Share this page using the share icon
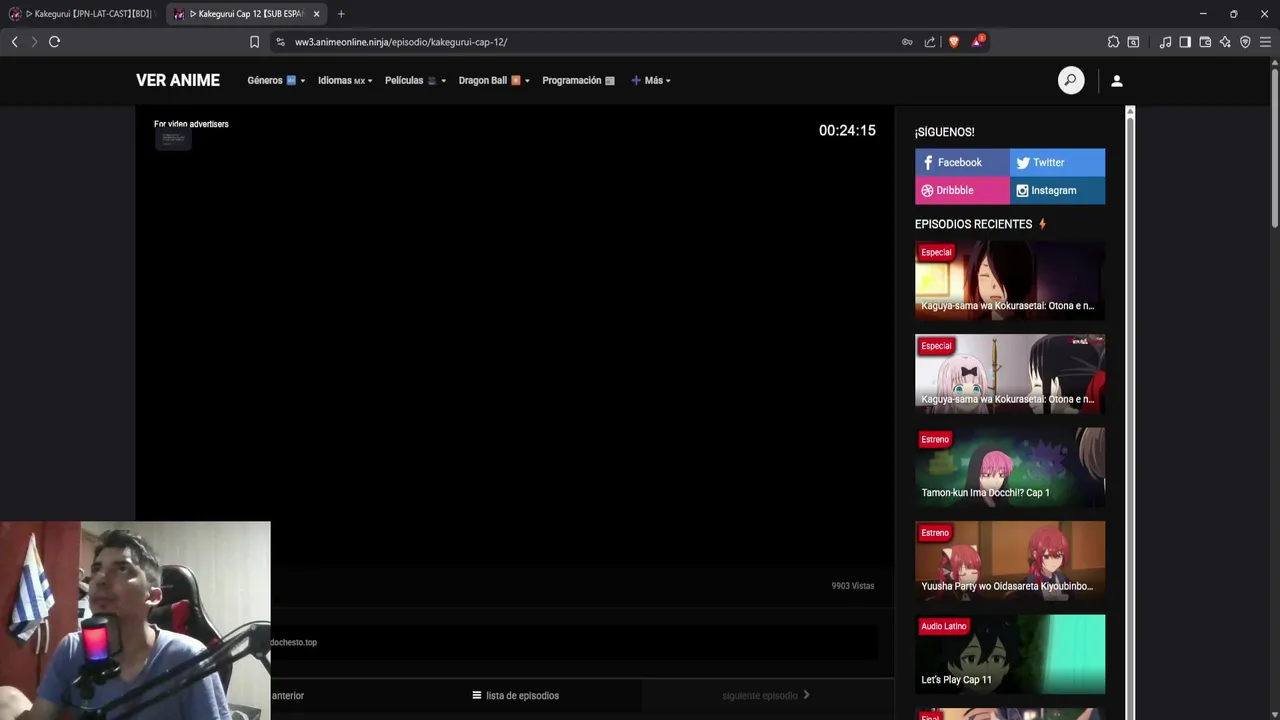1280x720 pixels. click(x=930, y=42)
